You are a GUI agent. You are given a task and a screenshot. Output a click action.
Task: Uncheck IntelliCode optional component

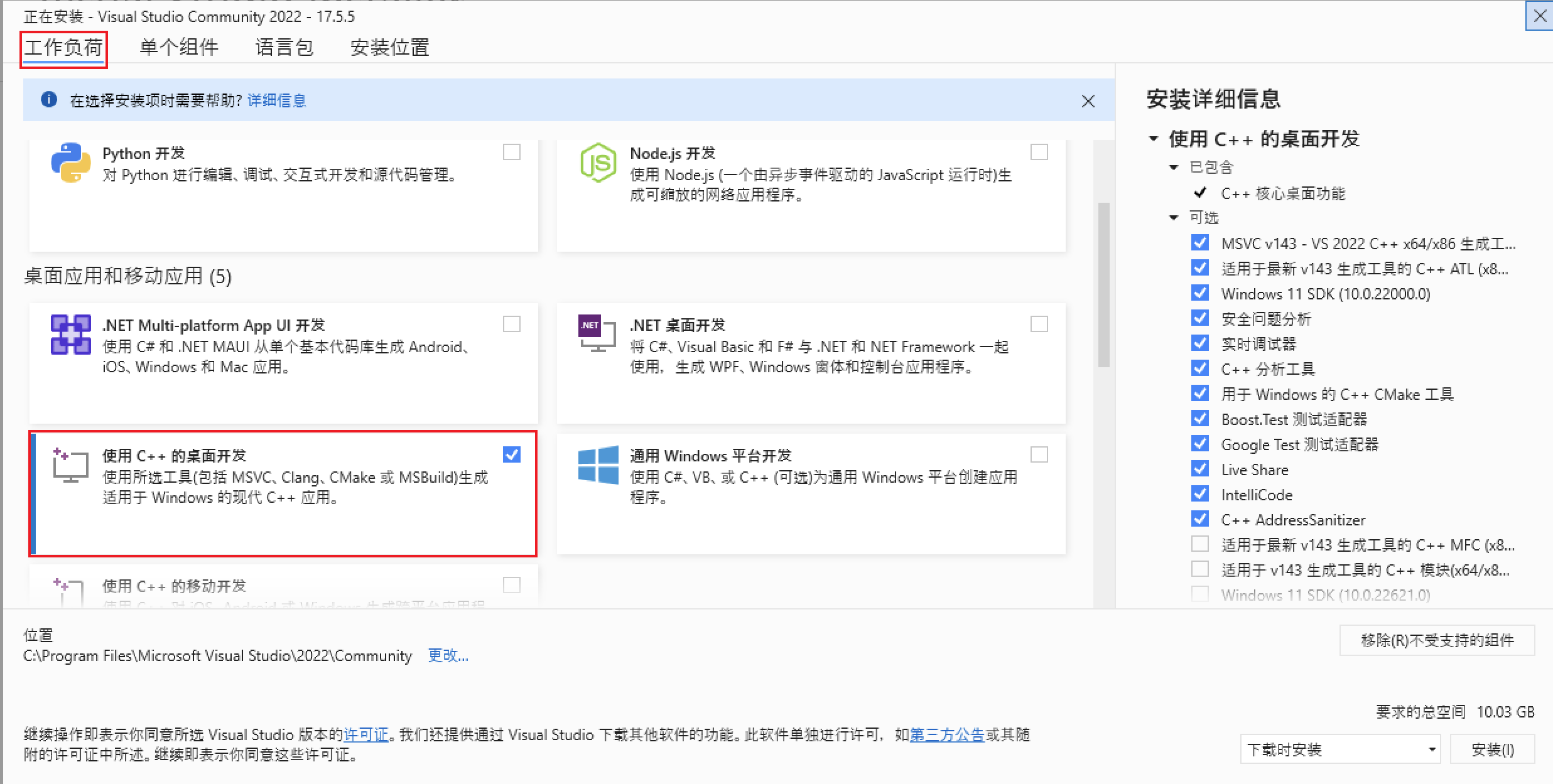(1199, 493)
